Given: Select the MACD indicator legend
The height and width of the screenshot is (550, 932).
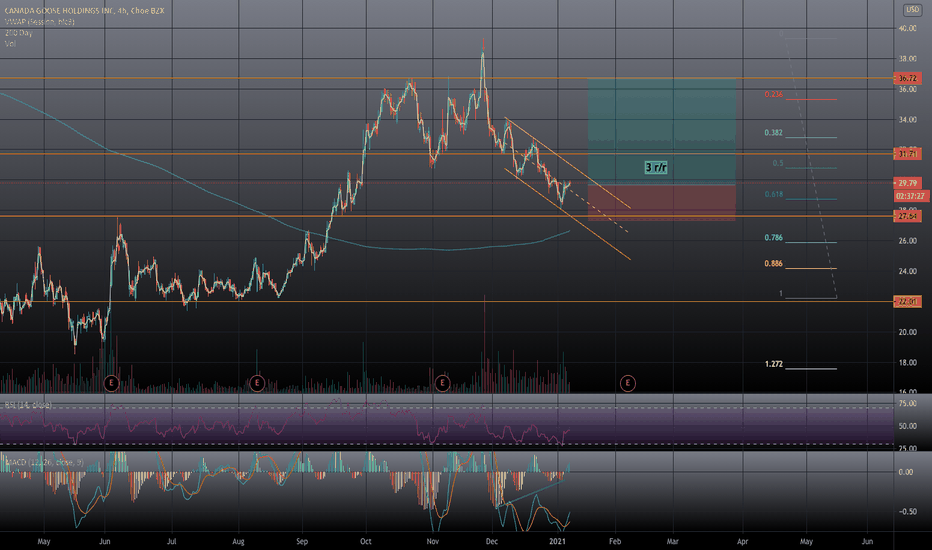Looking at the screenshot, I should (44, 462).
